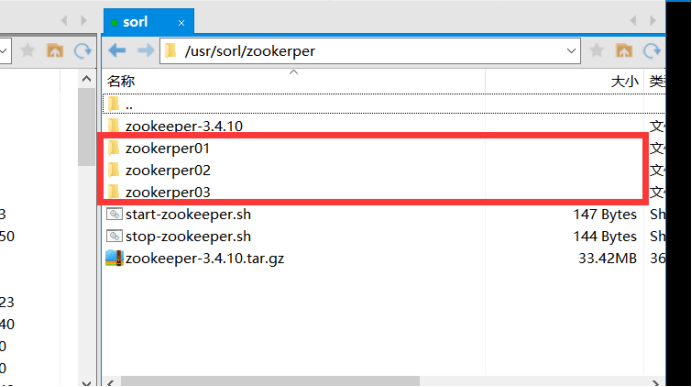This screenshot has height=387, width=692.
Task: Click the 144 Bytes size value
Action: click(x=605, y=237)
